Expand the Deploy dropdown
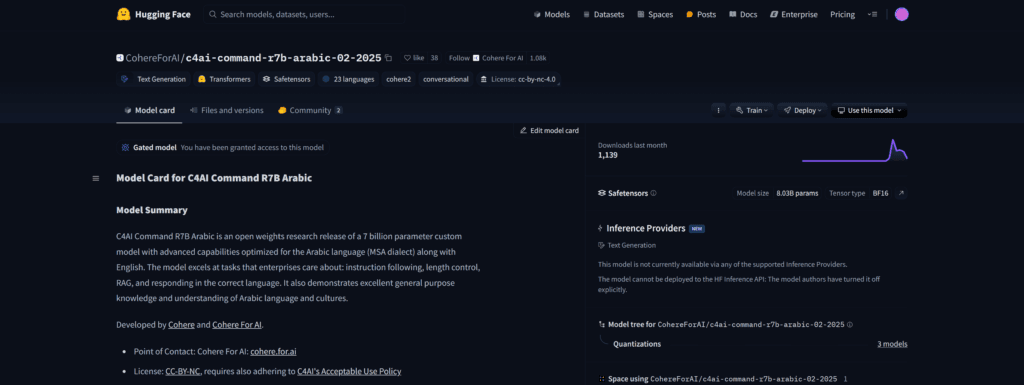 point(803,110)
